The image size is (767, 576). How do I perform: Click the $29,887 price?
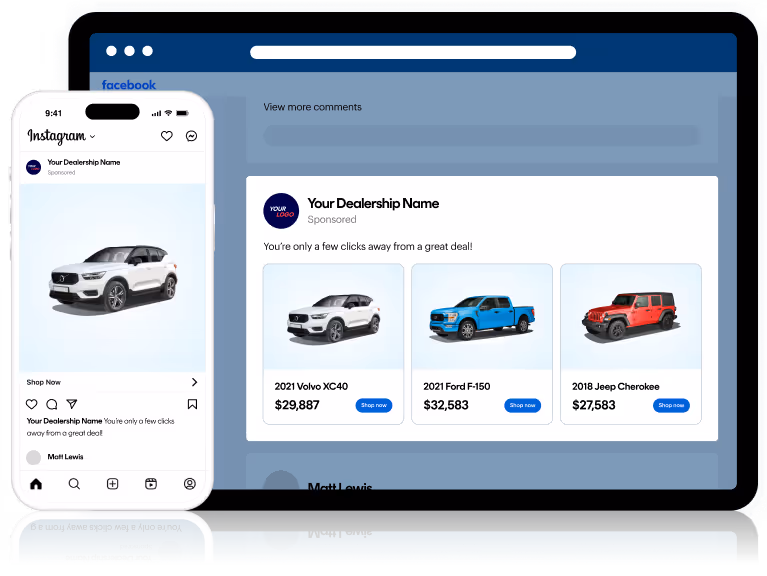(x=297, y=405)
